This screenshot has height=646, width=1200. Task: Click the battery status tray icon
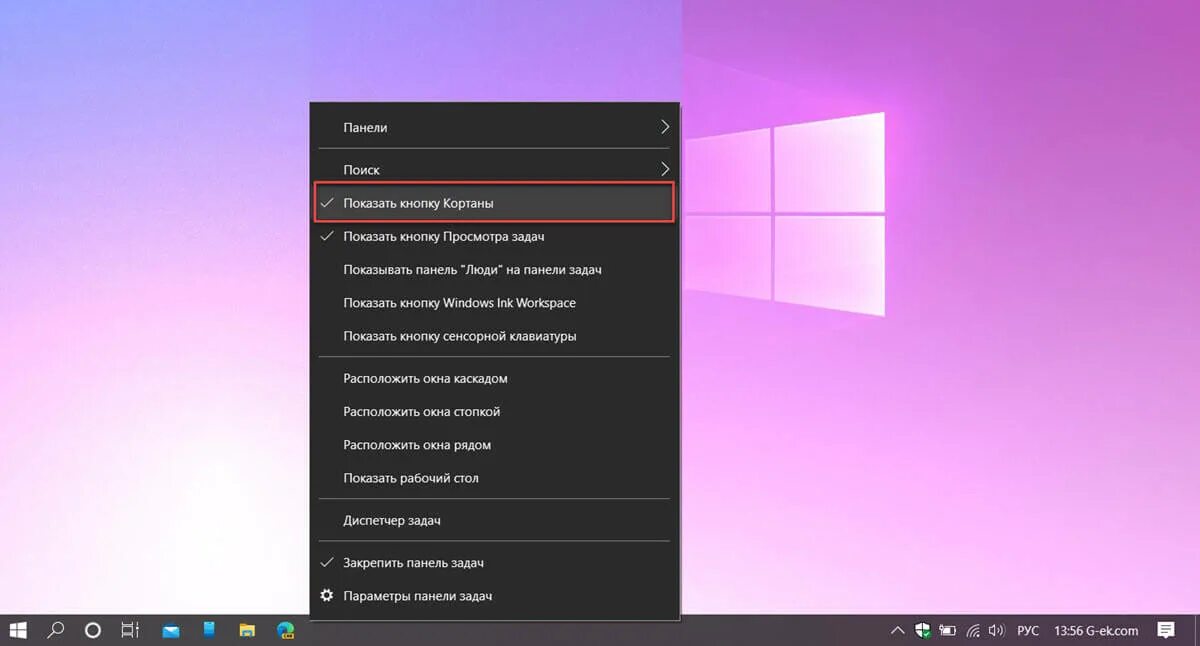click(948, 631)
